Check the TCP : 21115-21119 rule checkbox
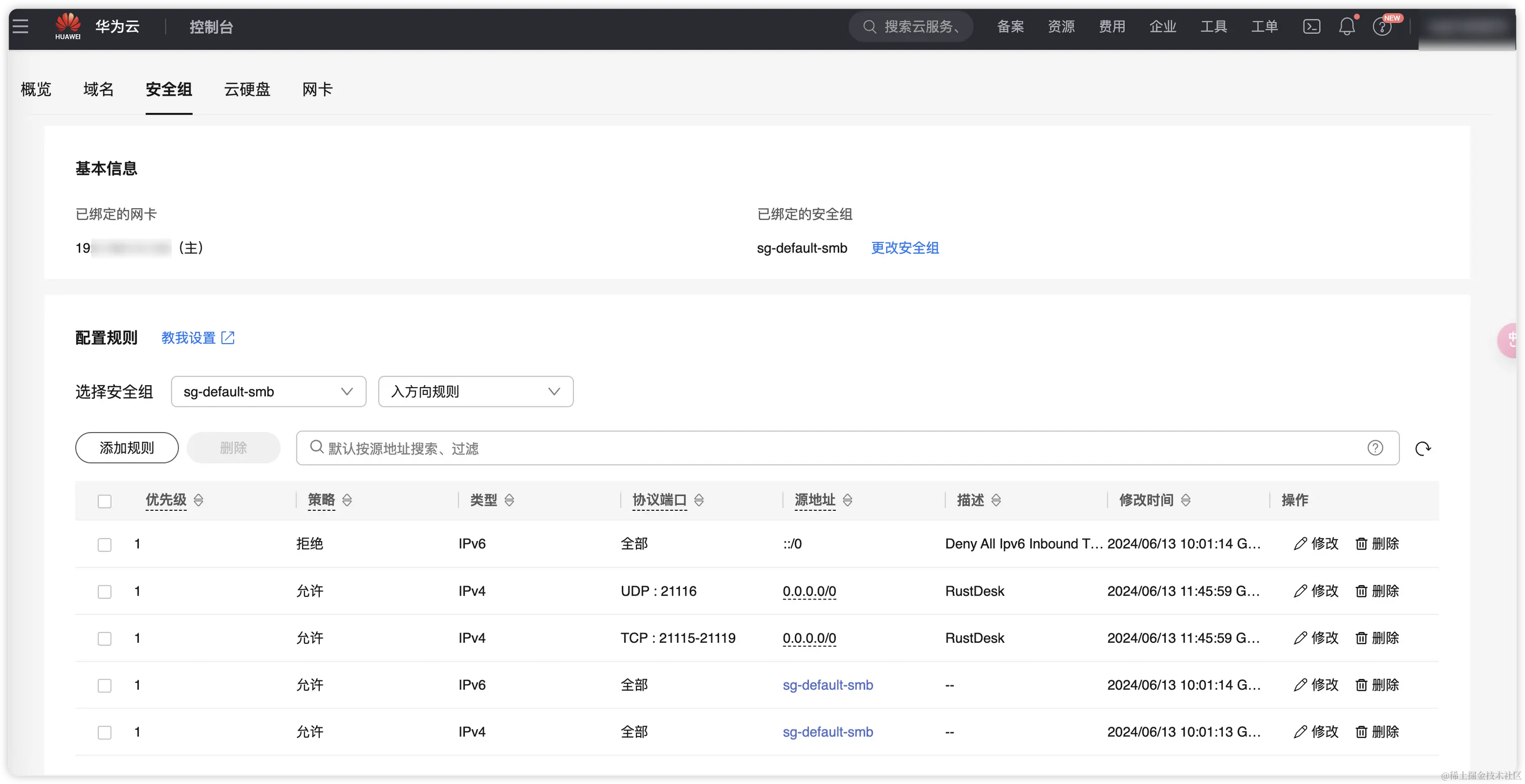The image size is (1525, 784). pos(104,638)
